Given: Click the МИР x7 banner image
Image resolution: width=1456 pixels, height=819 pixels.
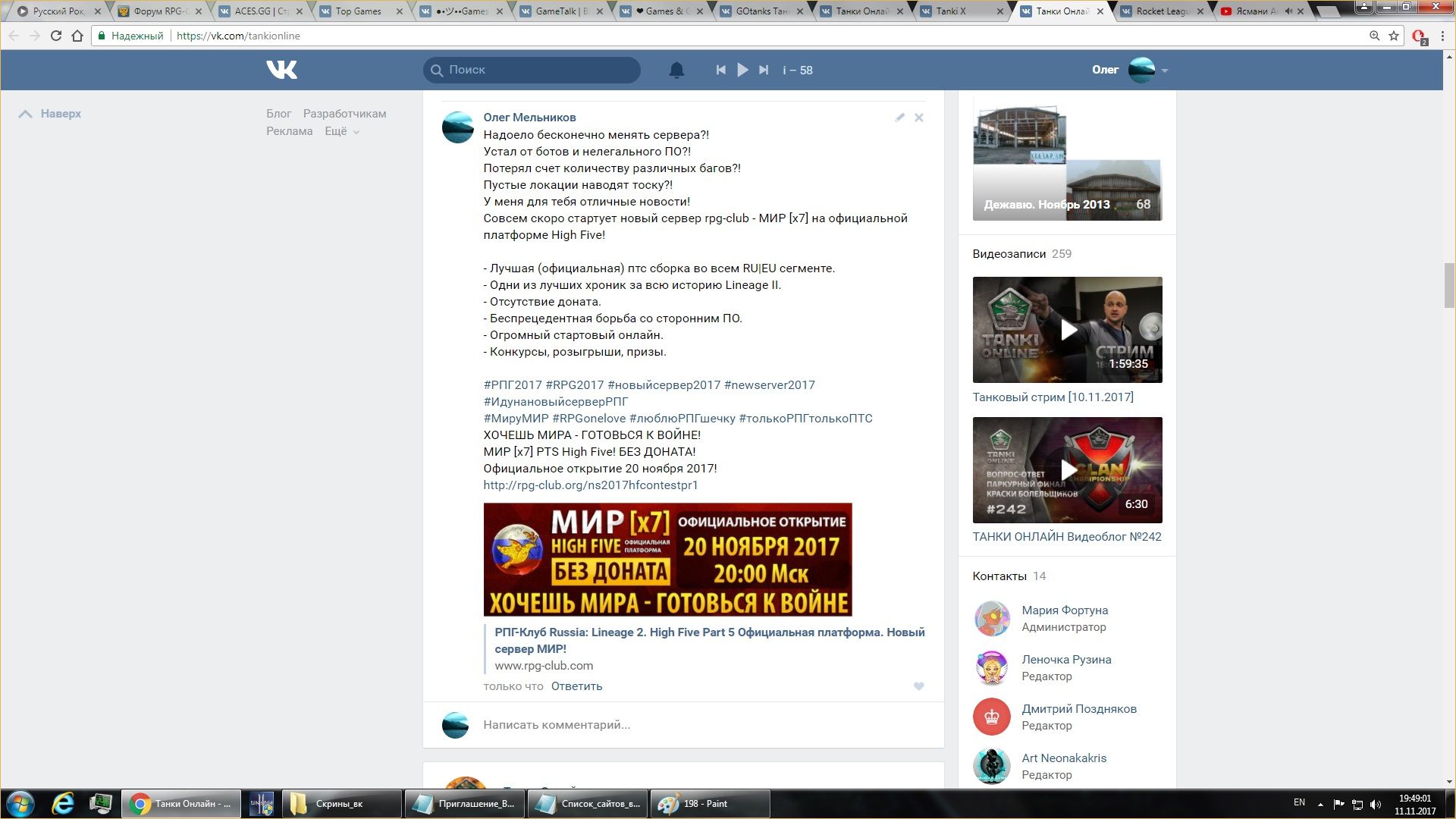Looking at the screenshot, I should (667, 560).
